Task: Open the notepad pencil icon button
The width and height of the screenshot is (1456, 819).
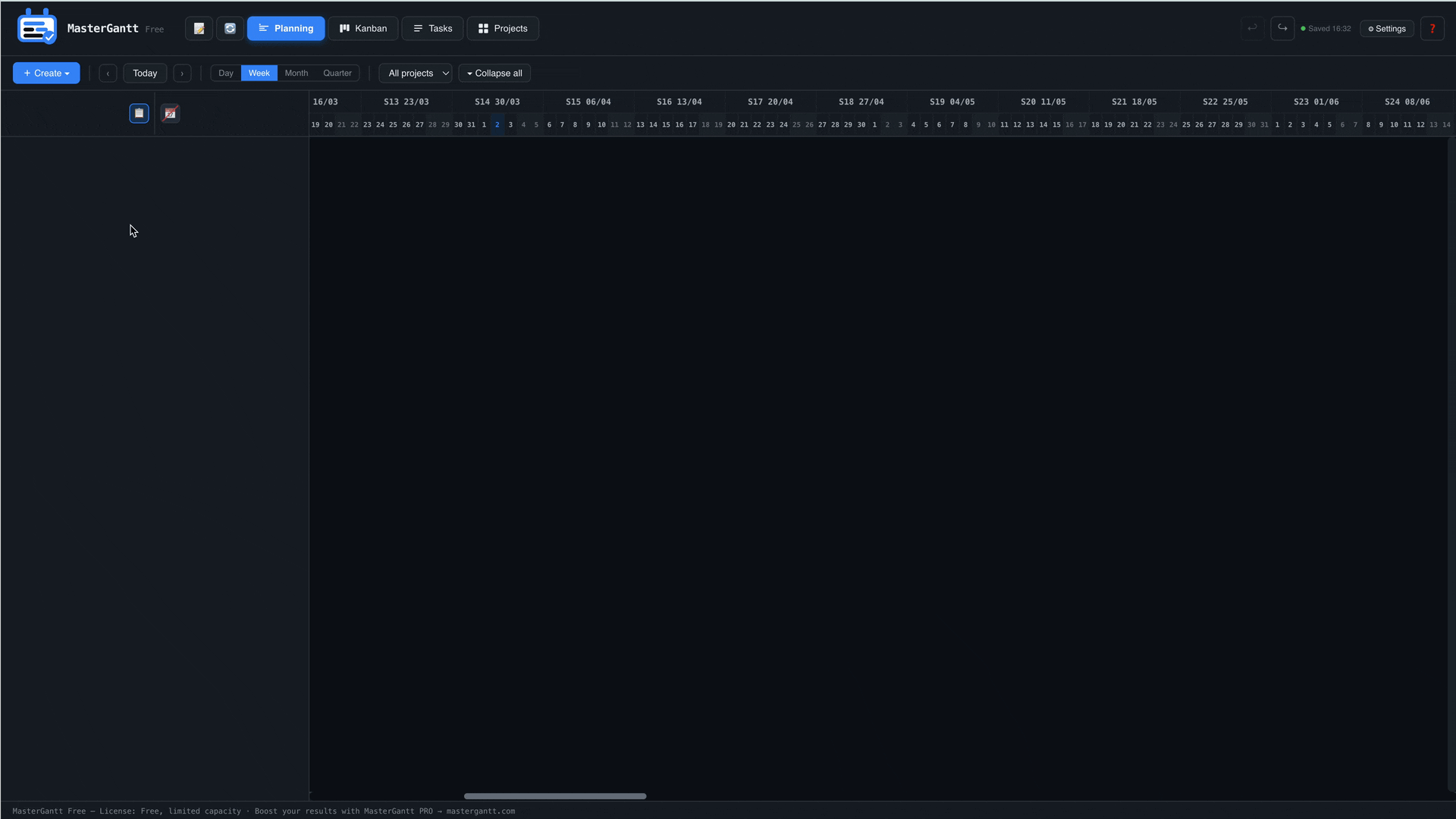Action: click(199, 28)
